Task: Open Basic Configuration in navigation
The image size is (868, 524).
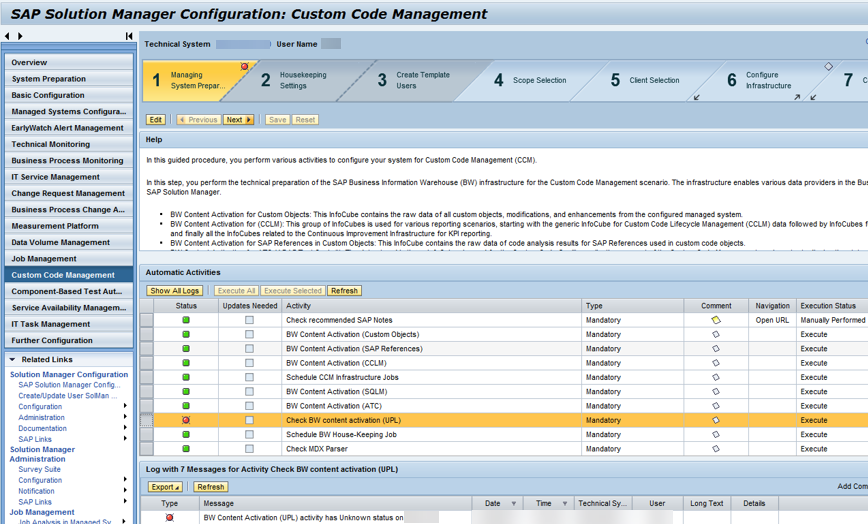Action: (69, 95)
